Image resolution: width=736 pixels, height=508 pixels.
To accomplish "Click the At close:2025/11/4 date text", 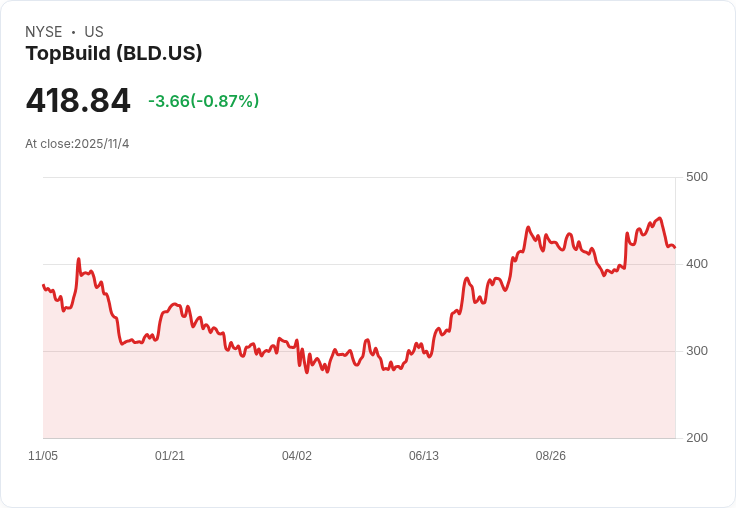I will [x=77, y=144].
